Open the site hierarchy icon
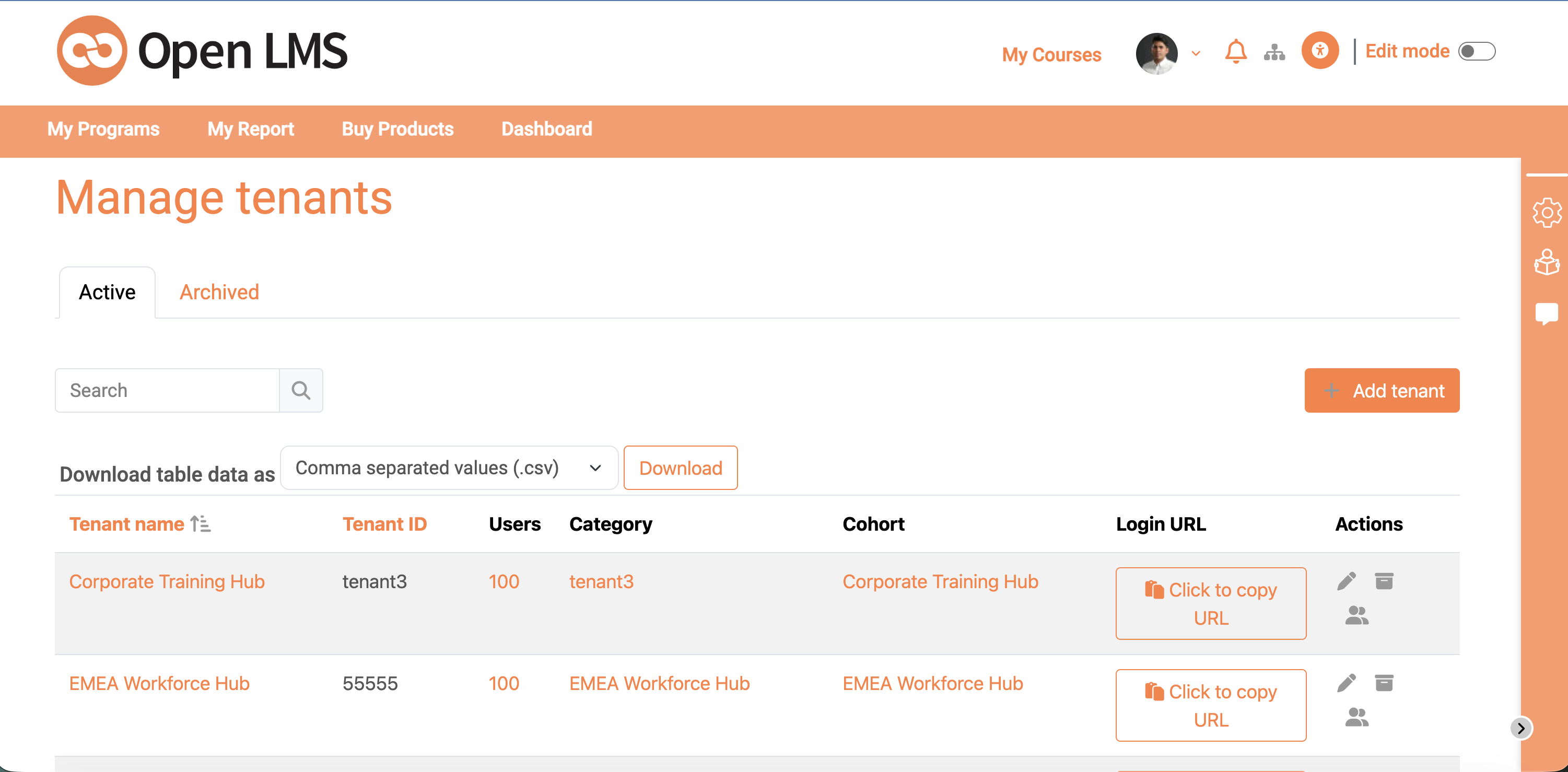This screenshot has width=1568, height=772. (1274, 52)
